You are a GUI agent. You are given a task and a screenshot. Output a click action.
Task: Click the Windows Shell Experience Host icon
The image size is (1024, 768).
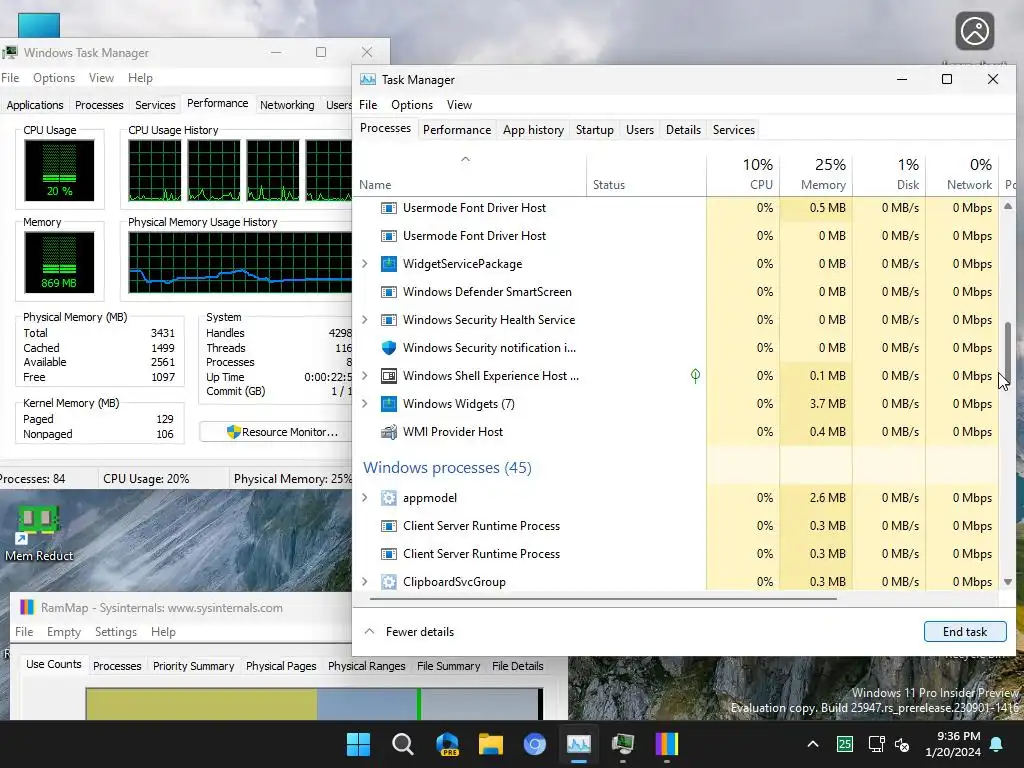[x=389, y=376]
